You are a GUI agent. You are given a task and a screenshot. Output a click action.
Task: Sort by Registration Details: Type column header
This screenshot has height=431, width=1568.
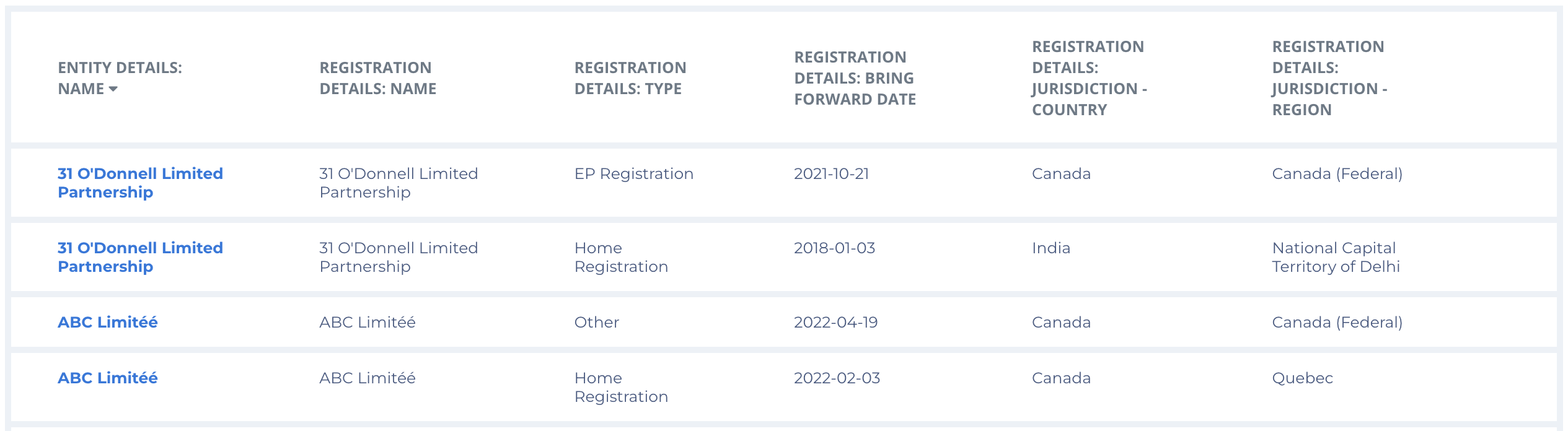point(630,78)
